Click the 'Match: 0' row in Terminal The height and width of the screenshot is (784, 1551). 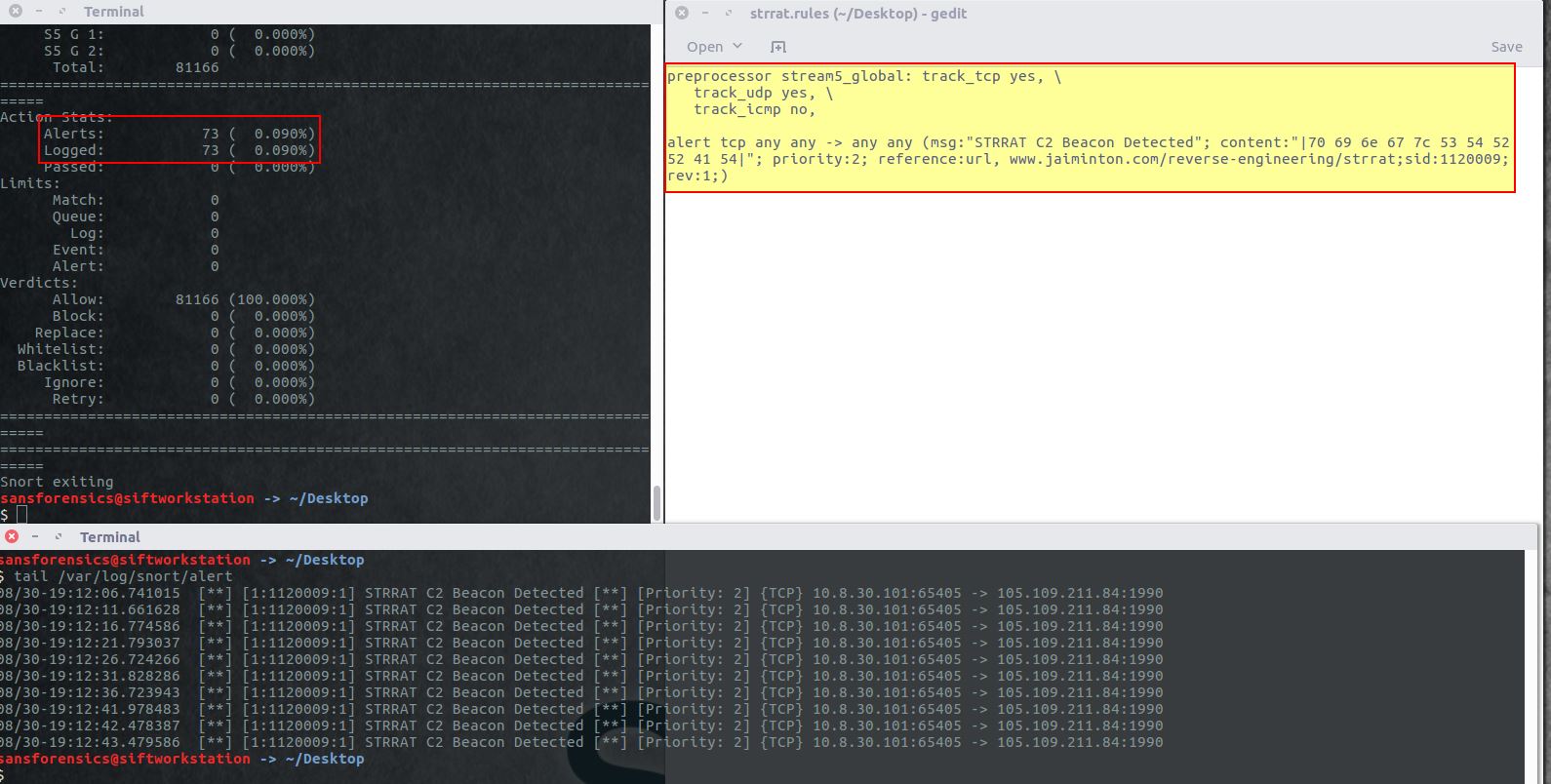click(x=136, y=200)
